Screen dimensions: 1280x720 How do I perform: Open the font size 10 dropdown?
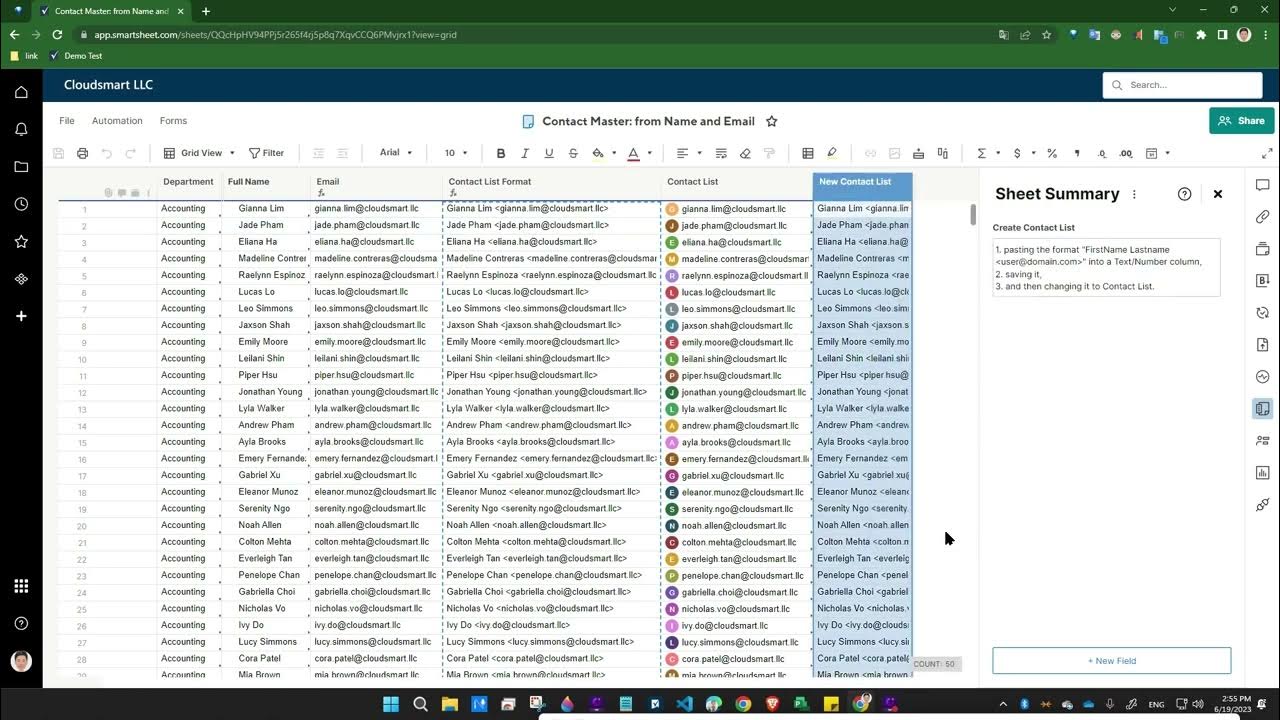coord(457,153)
